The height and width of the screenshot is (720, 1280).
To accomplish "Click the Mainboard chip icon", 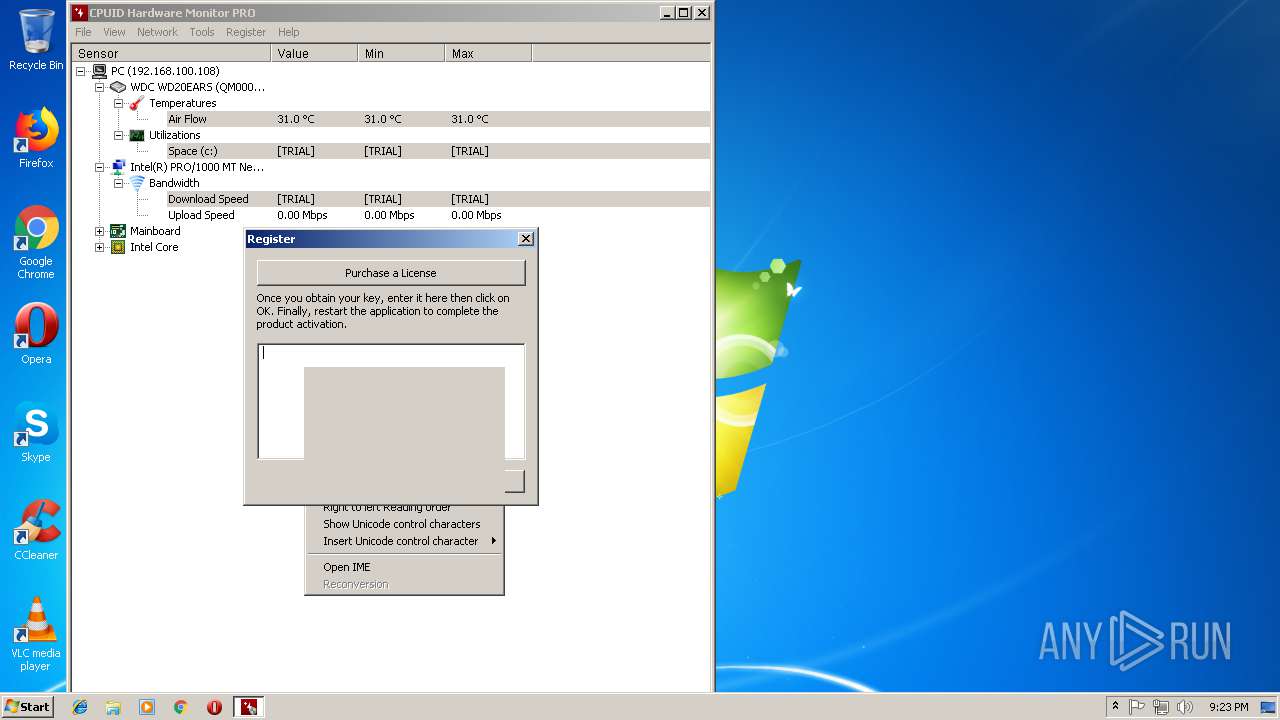I will point(118,231).
